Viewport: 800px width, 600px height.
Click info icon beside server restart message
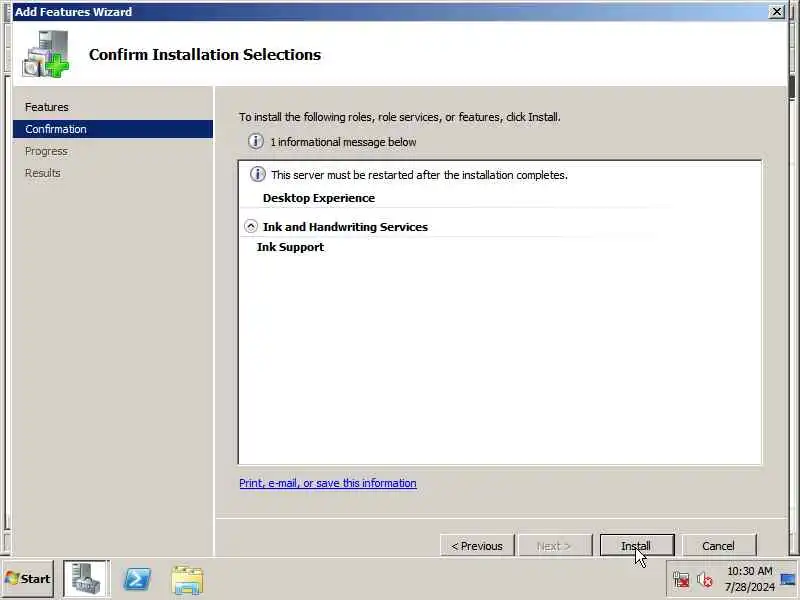click(257, 174)
